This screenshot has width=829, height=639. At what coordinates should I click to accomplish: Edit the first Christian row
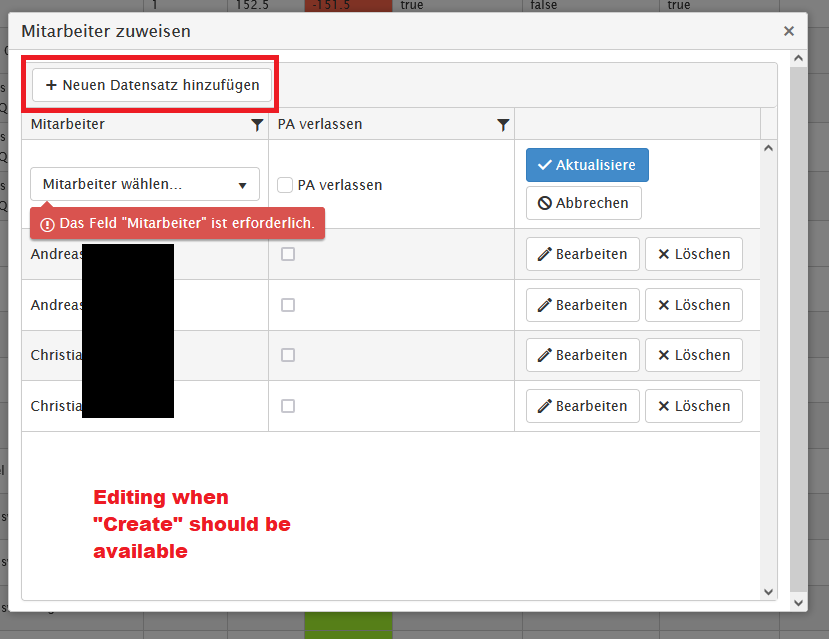pos(582,355)
